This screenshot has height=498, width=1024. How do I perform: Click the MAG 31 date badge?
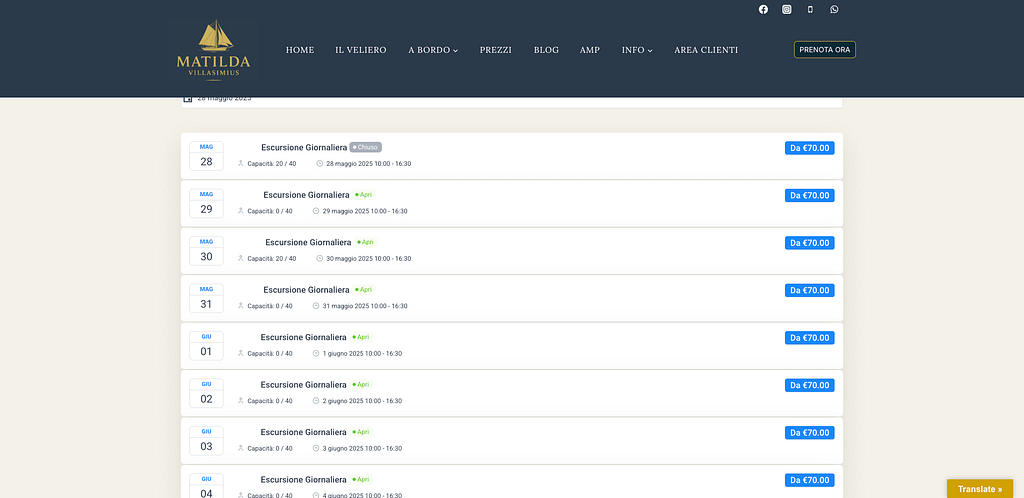(206, 298)
